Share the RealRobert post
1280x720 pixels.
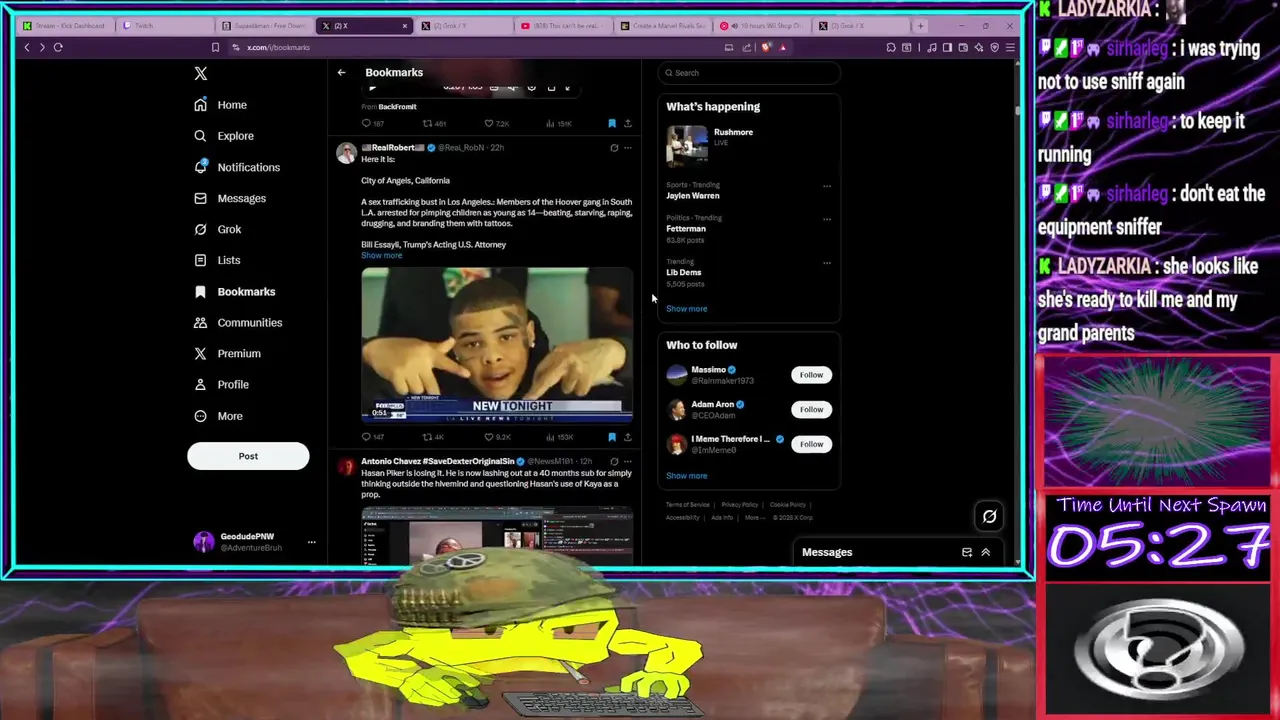[627, 437]
